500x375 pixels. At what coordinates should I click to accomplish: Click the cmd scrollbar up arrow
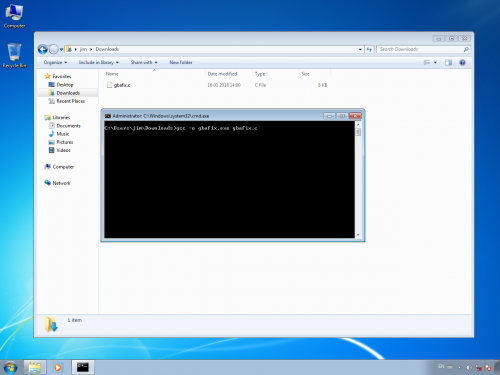pyautogui.click(x=358, y=124)
